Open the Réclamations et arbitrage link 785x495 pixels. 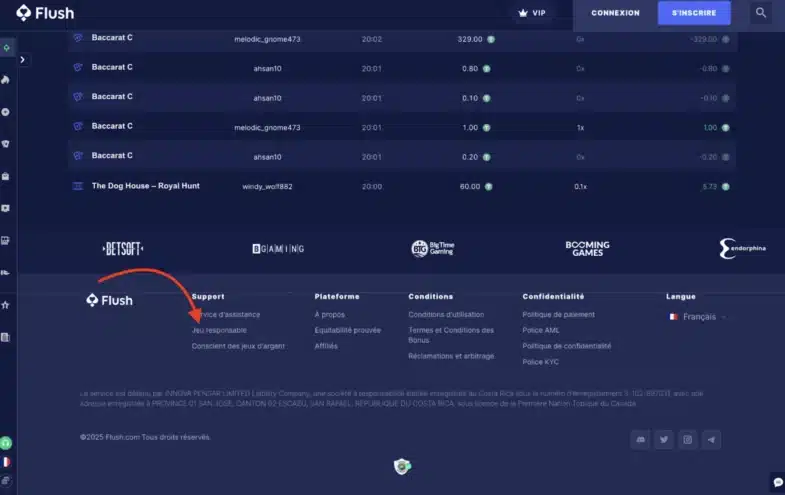pos(451,356)
